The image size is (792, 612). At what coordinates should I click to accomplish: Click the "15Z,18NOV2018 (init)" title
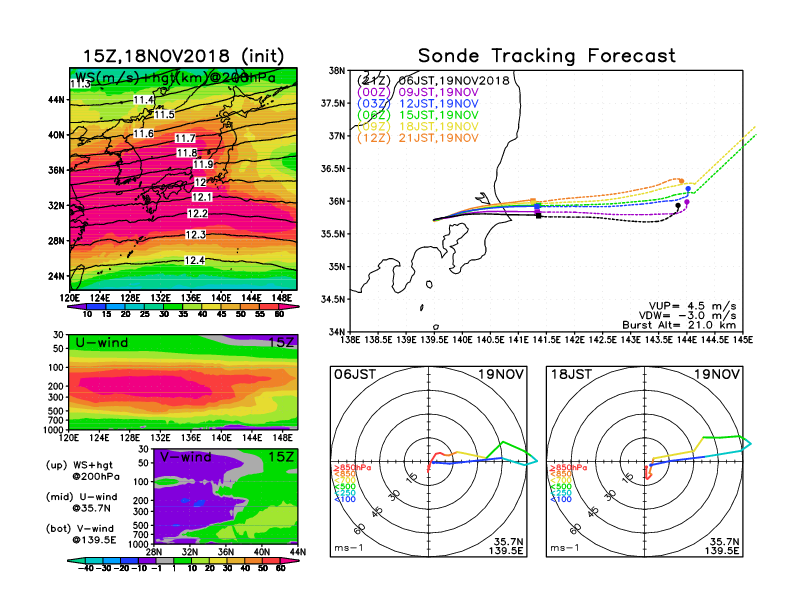click(x=183, y=56)
